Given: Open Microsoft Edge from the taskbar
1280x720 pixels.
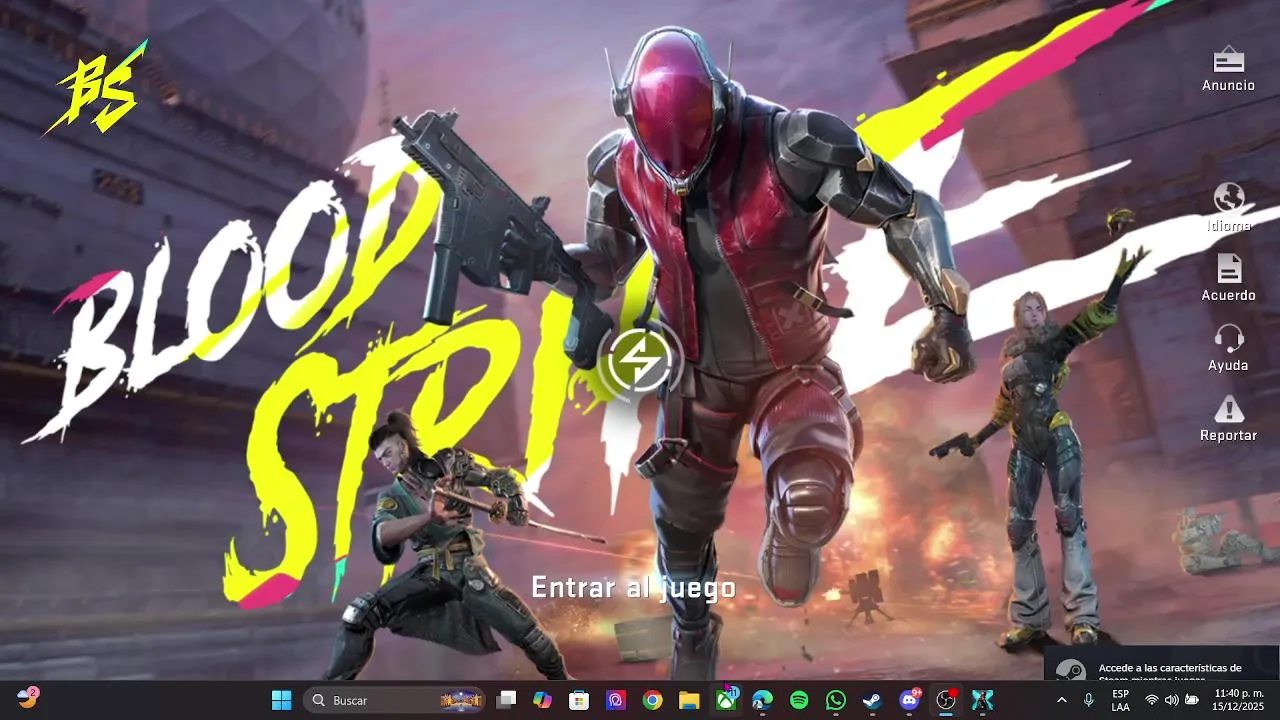Looking at the screenshot, I should pyautogui.click(x=762, y=700).
